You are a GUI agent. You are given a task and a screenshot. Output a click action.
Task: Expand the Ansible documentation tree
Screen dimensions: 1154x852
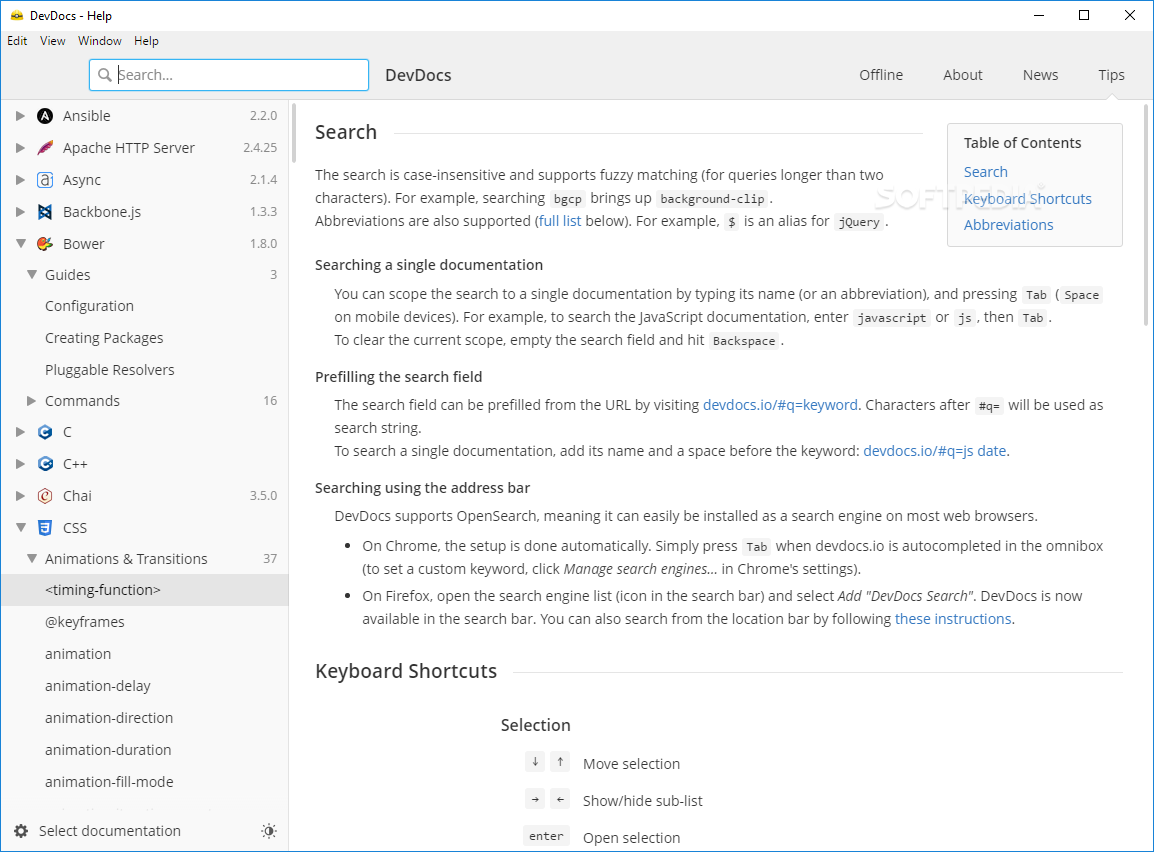pos(21,116)
